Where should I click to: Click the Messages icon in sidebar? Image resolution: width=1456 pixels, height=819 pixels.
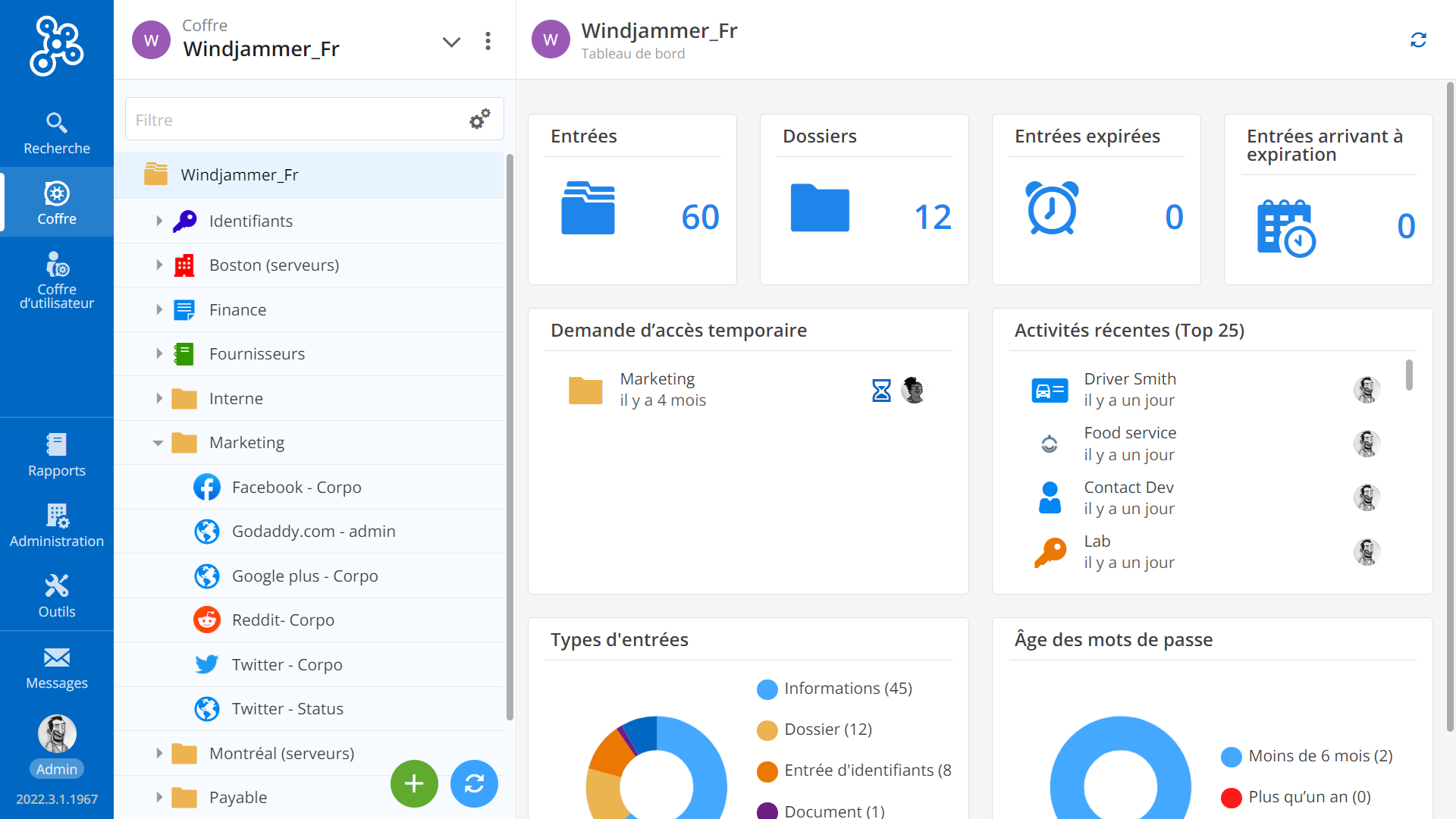point(55,662)
